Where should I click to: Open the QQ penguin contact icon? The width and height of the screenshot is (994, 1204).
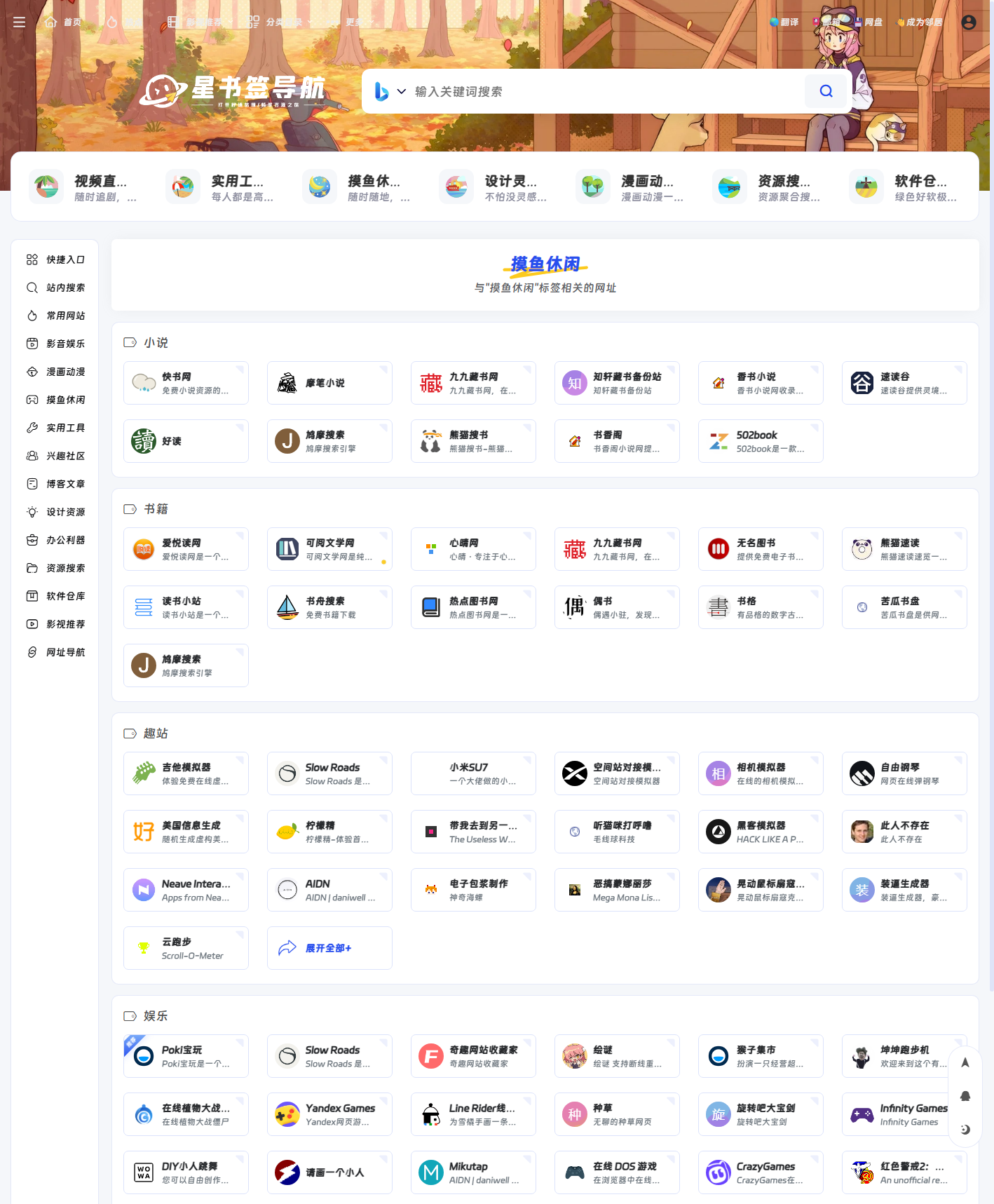(965, 1096)
